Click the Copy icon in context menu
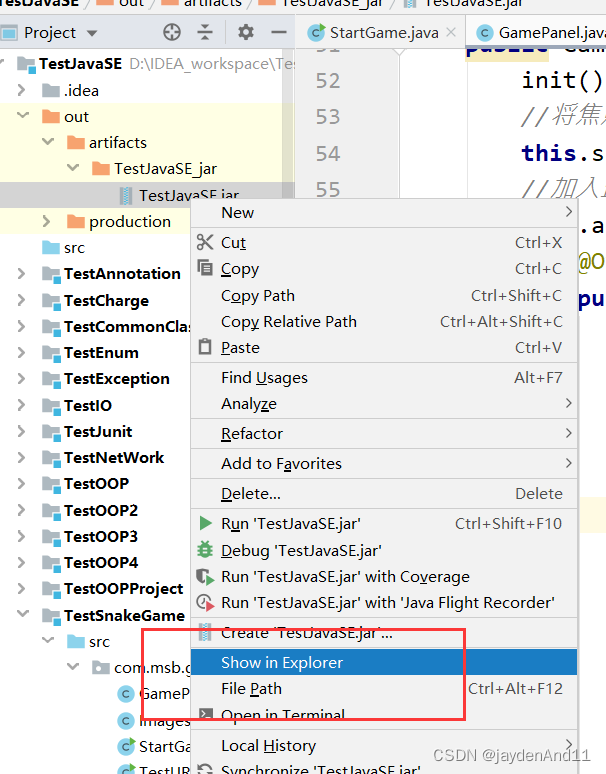Screen dimensions: 606x774 coord(205,268)
